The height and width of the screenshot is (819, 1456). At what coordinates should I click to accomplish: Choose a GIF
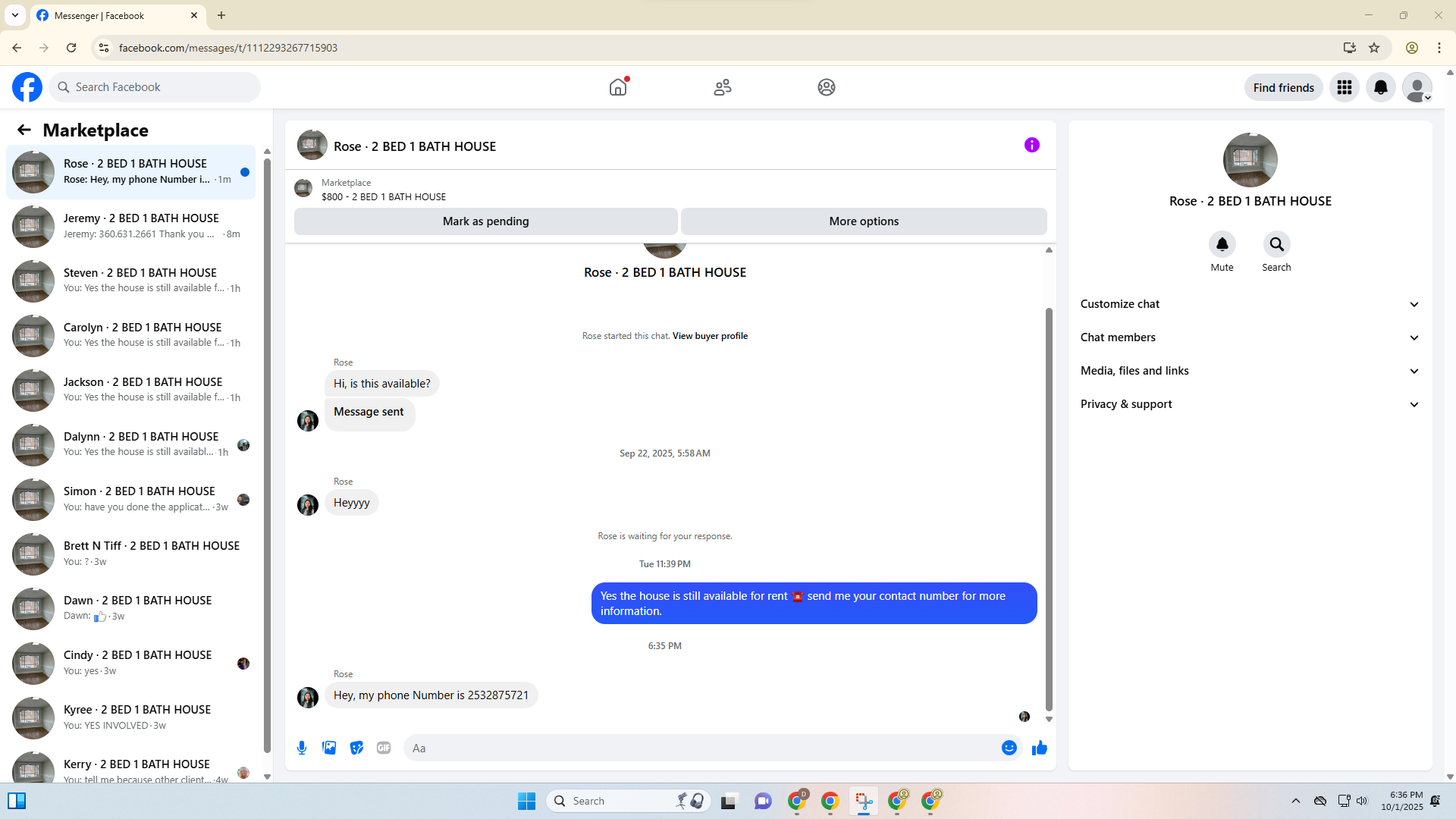coord(384,748)
